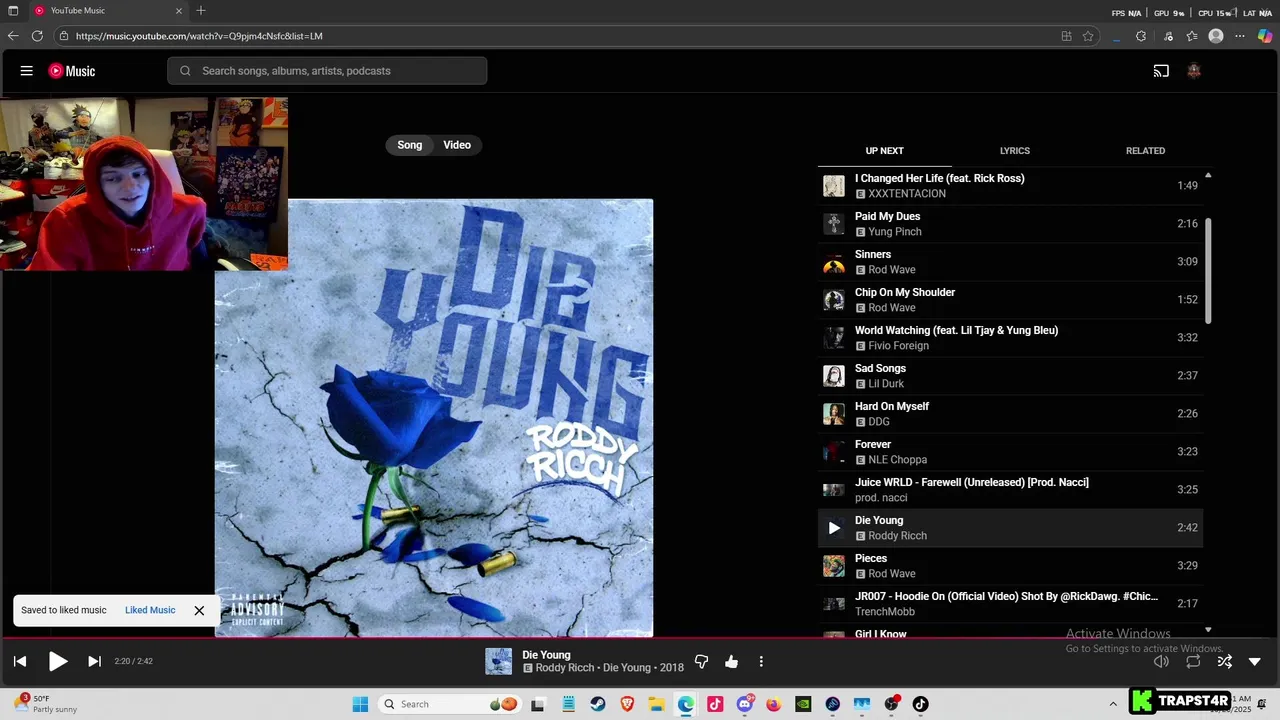Click queue scrollbar down arrow
1280x720 pixels.
[x=1208, y=630]
